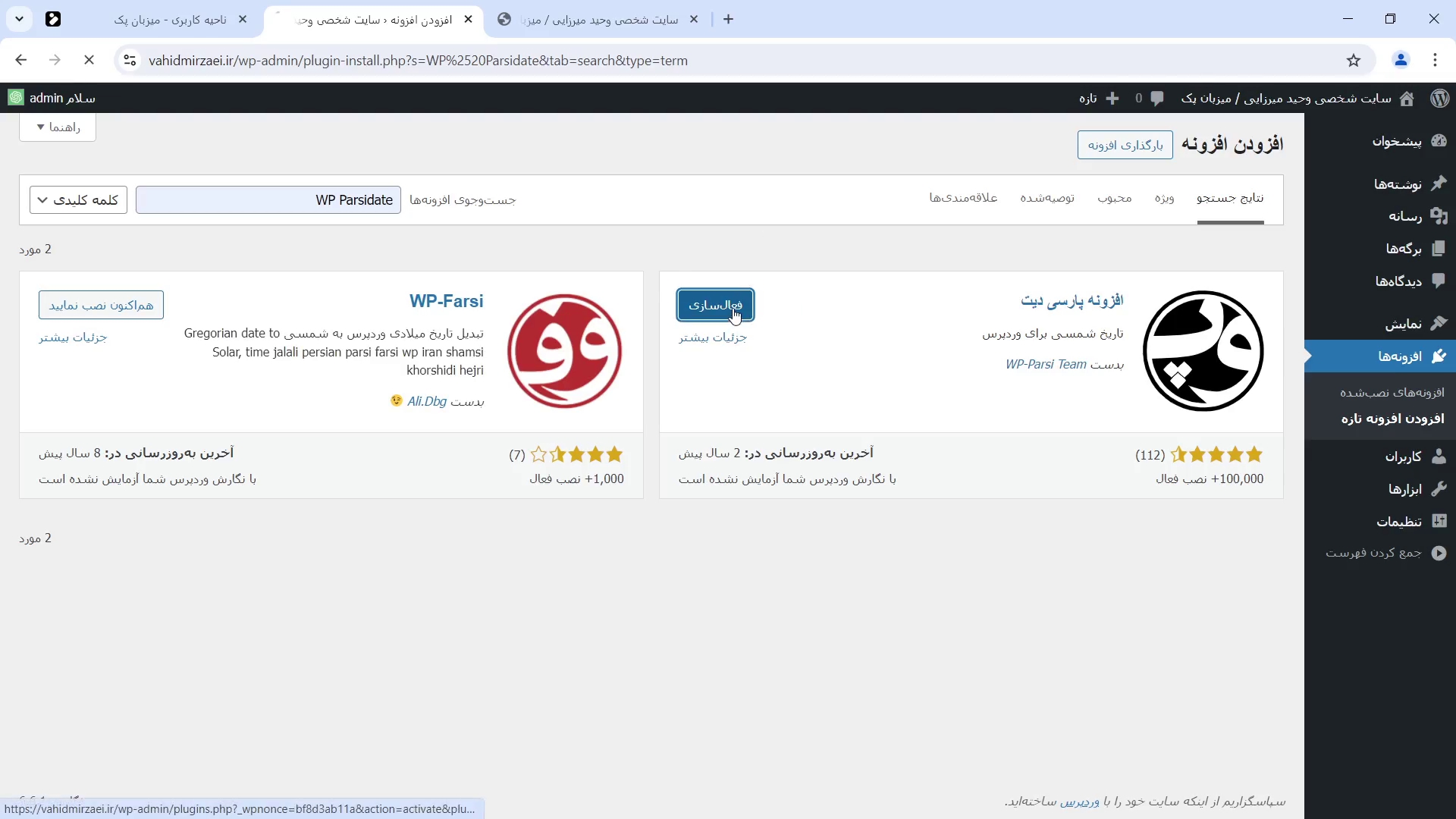
Task: Click the Tools (ابزارها) wrench icon
Action: pos(1439,489)
